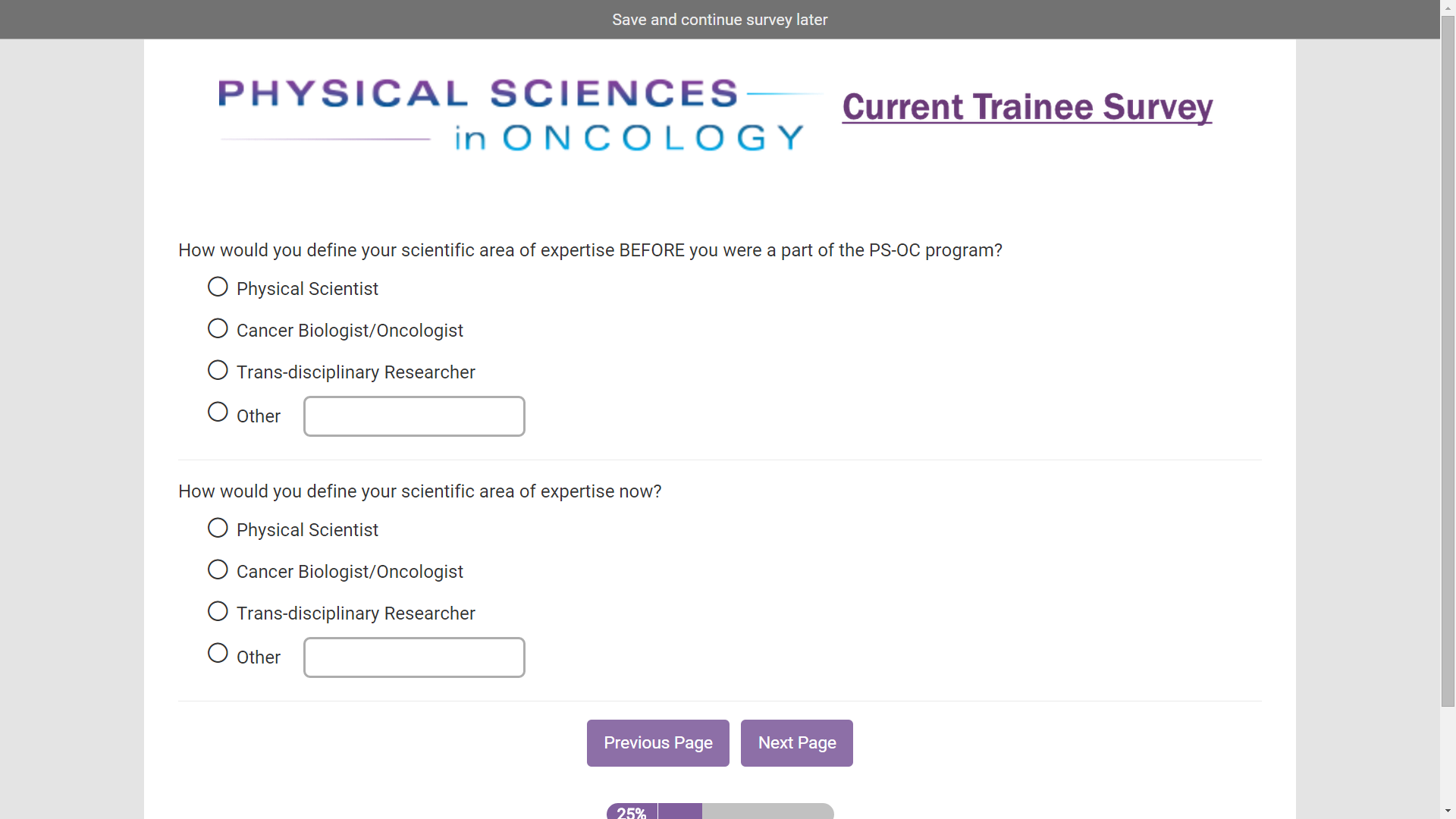Click the Current Trainee Survey heading
The image size is (1456, 819).
coord(1027,107)
